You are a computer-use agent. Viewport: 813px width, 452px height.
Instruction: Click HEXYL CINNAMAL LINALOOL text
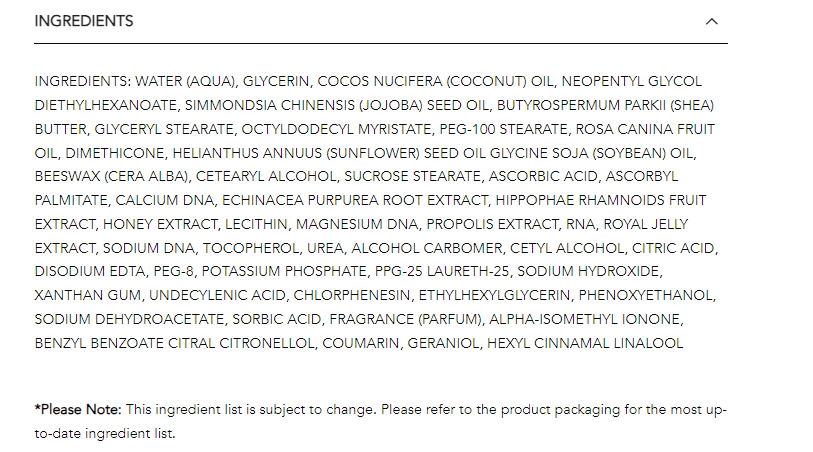pos(585,343)
